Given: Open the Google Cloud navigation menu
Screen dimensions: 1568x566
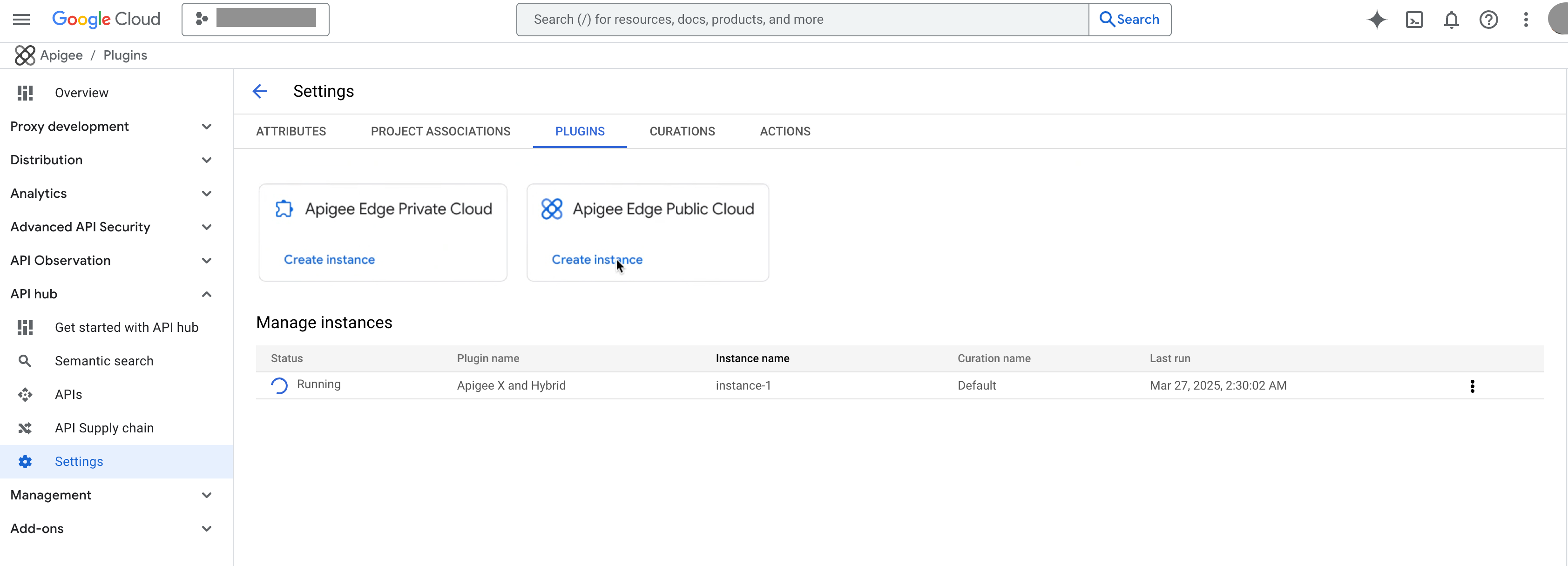Looking at the screenshot, I should click(20, 19).
